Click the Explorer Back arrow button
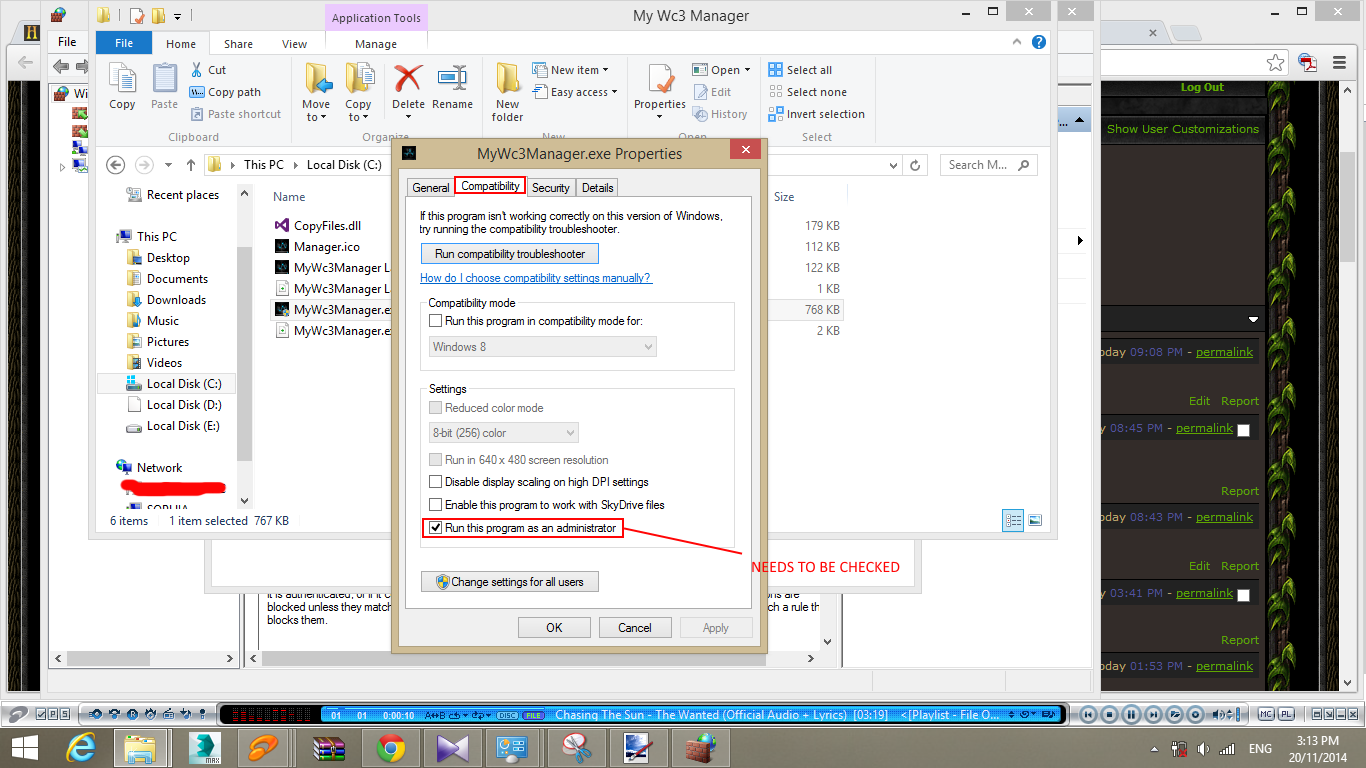 [115, 165]
